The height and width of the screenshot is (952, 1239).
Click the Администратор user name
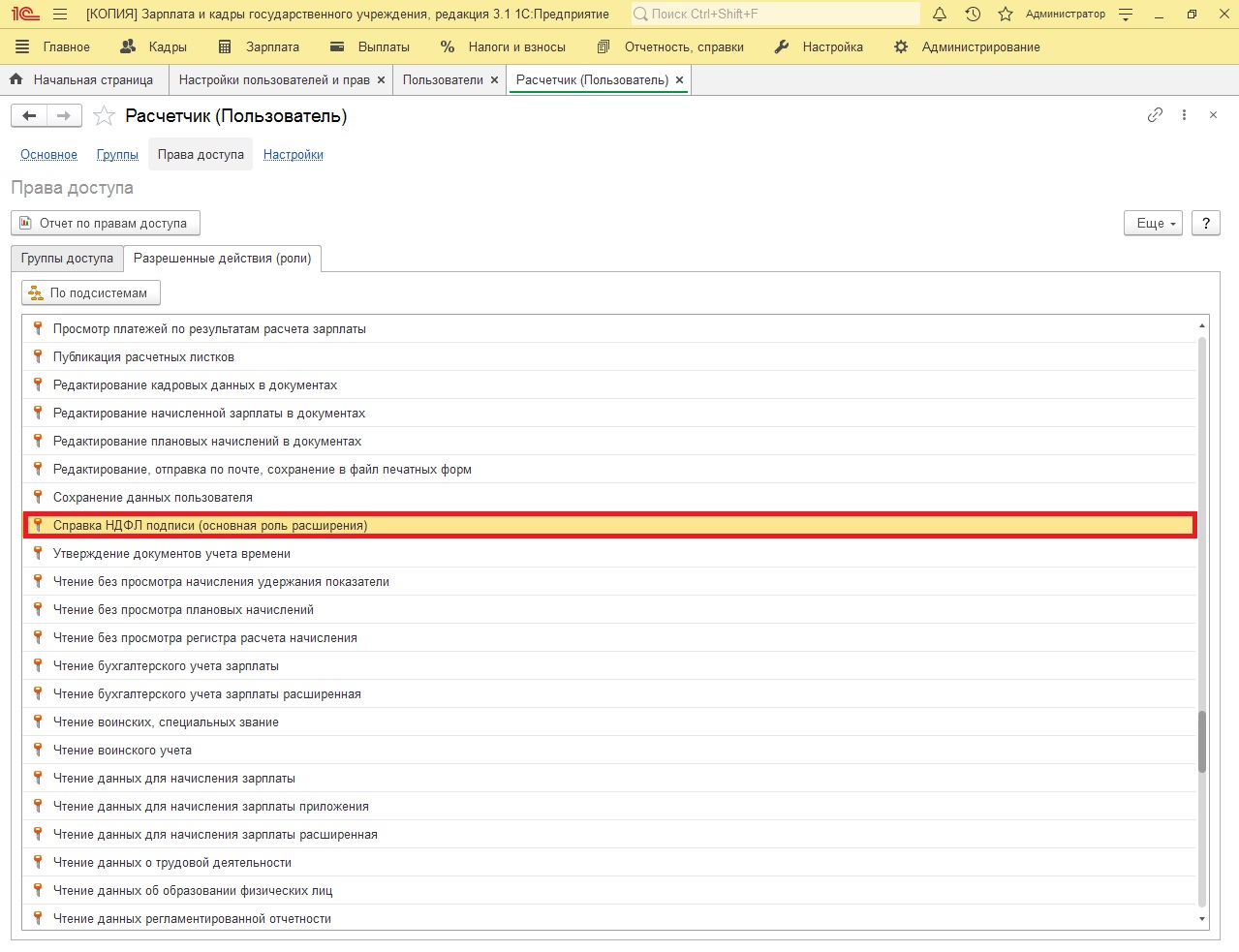click(x=1065, y=14)
